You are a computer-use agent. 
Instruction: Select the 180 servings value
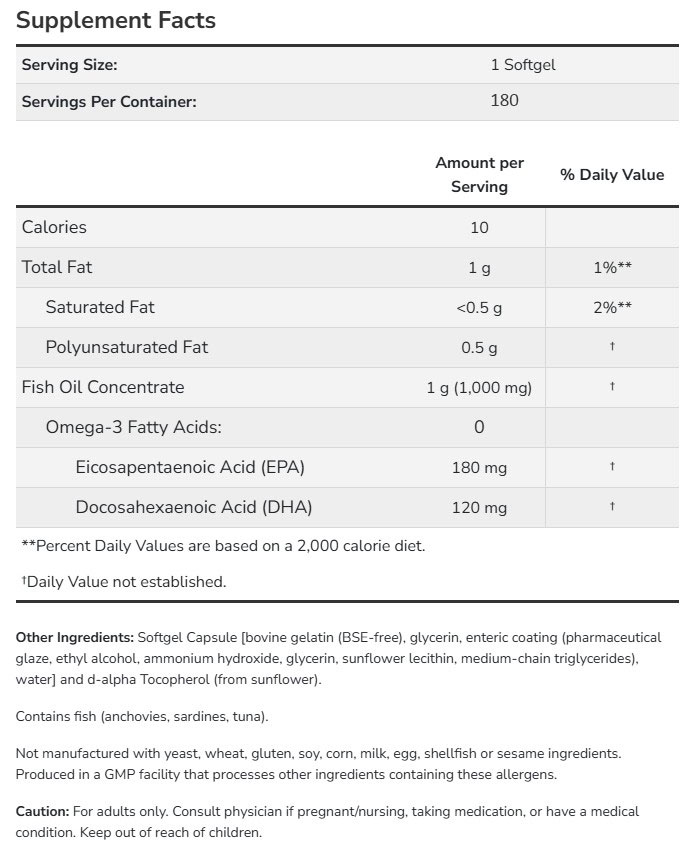tap(504, 101)
